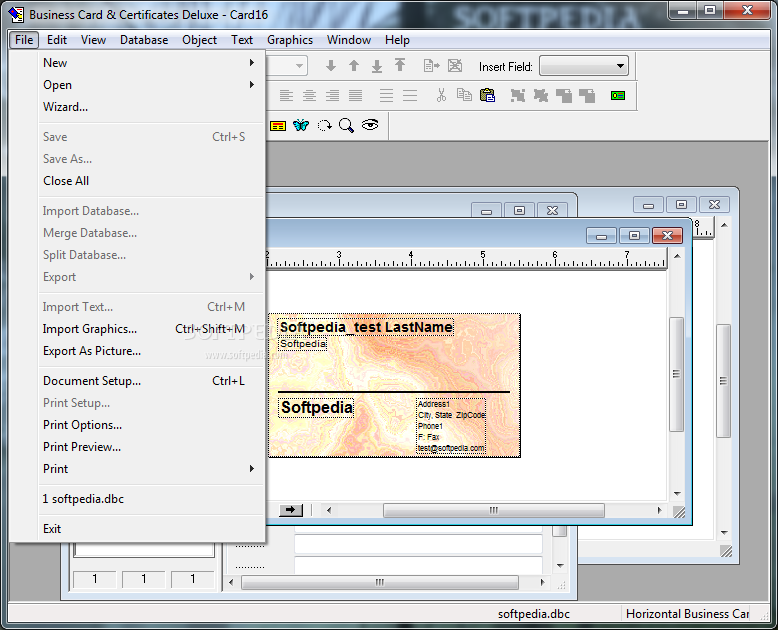The image size is (778, 630).
Task: Open the View menu
Action: tap(93, 40)
